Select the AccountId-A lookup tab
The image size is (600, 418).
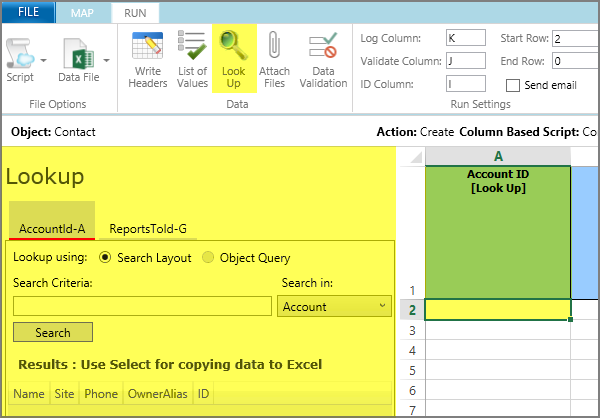coord(52,221)
